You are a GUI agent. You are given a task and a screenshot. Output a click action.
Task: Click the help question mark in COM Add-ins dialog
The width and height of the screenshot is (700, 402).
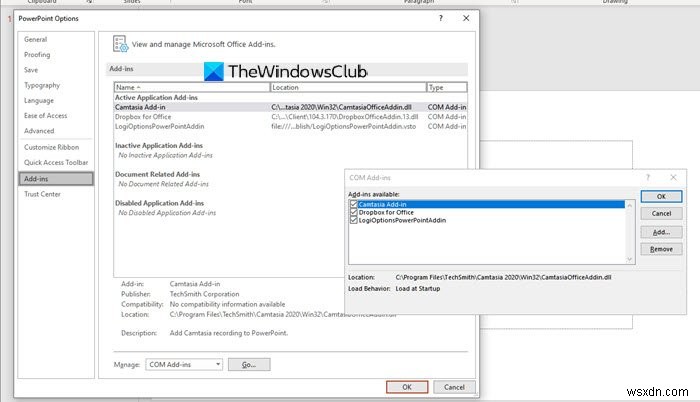pos(648,177)
